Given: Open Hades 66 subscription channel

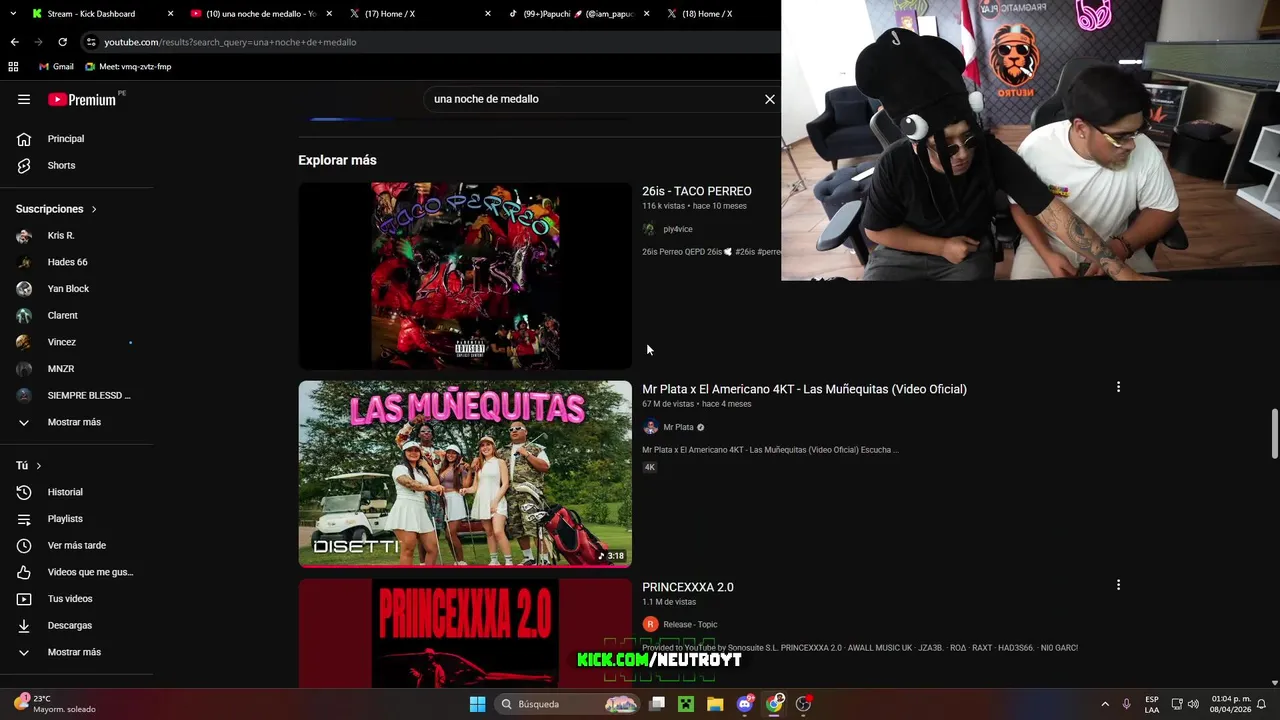Looking at the screenshot, I should coord(67,262).
